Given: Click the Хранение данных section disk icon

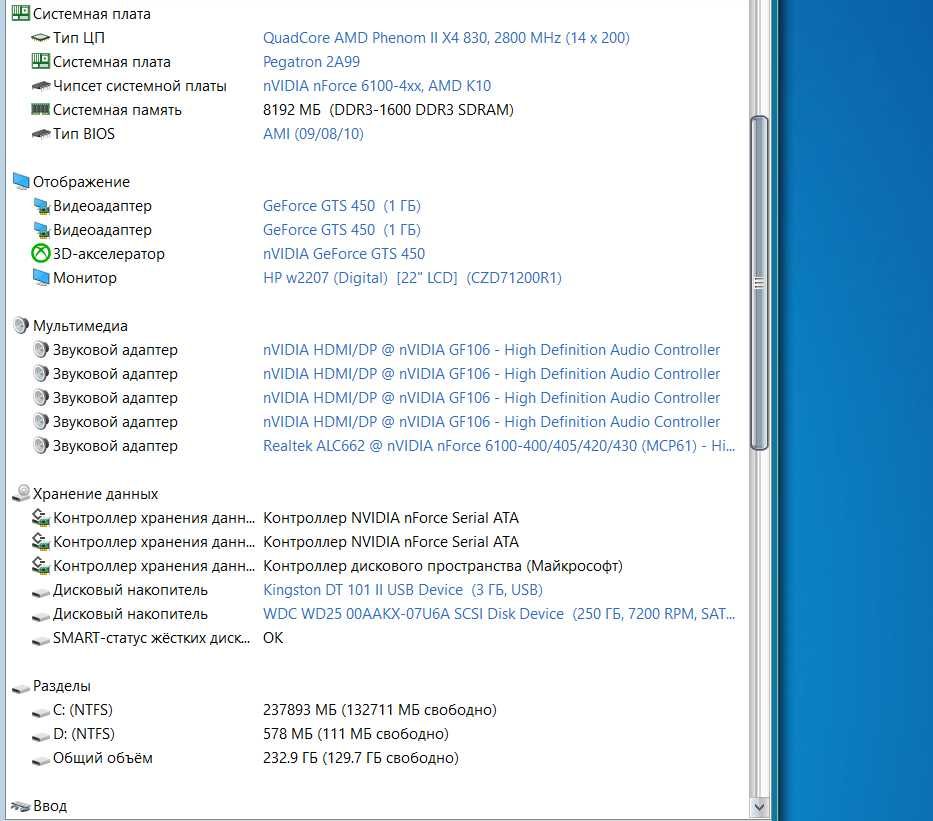Looking at the screenshot, I should 21,493.
